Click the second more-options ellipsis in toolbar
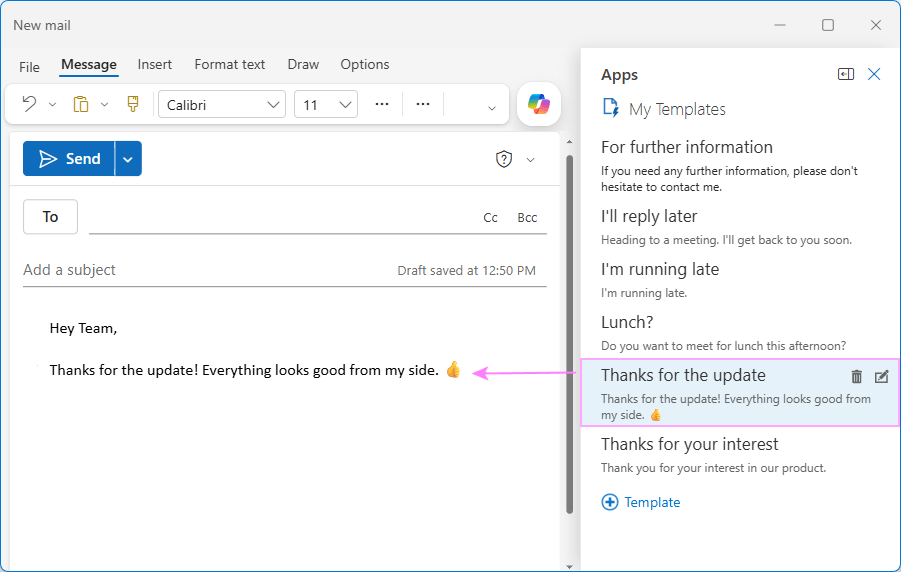Screen dimensions: 901x572 423,105
